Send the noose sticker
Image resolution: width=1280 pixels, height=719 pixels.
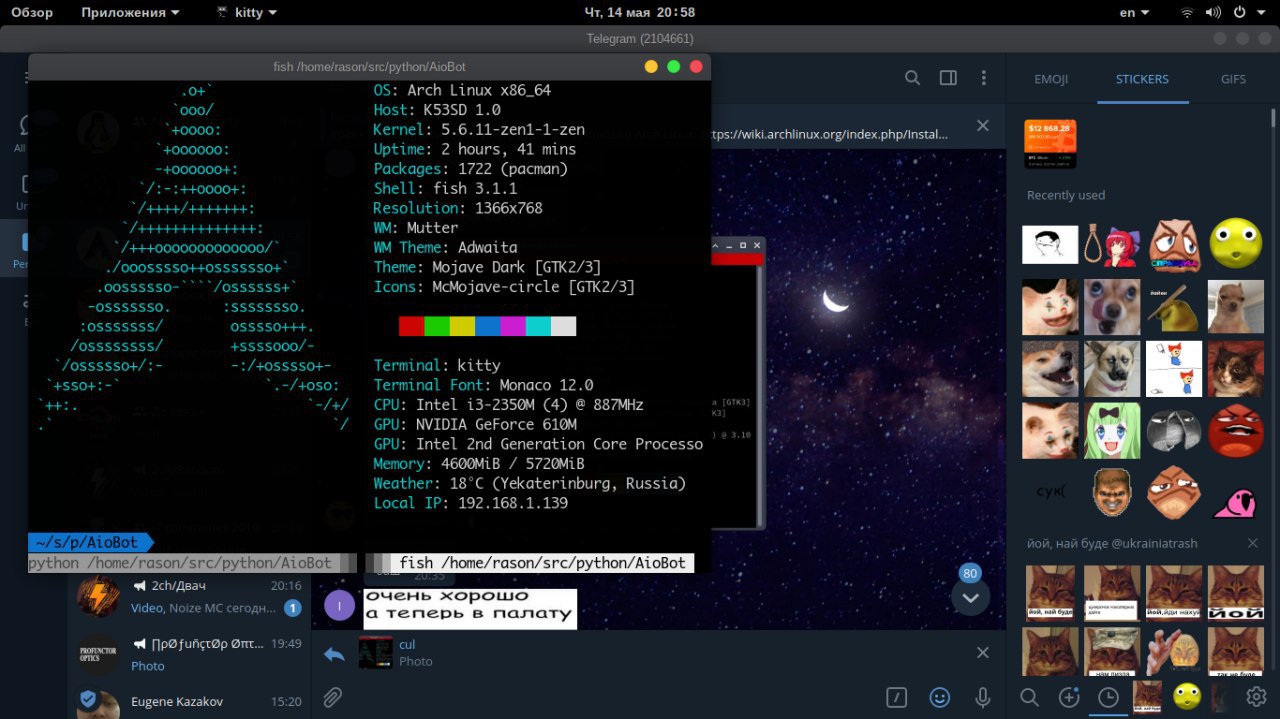pyautogui.click(x=1112, y=244)
